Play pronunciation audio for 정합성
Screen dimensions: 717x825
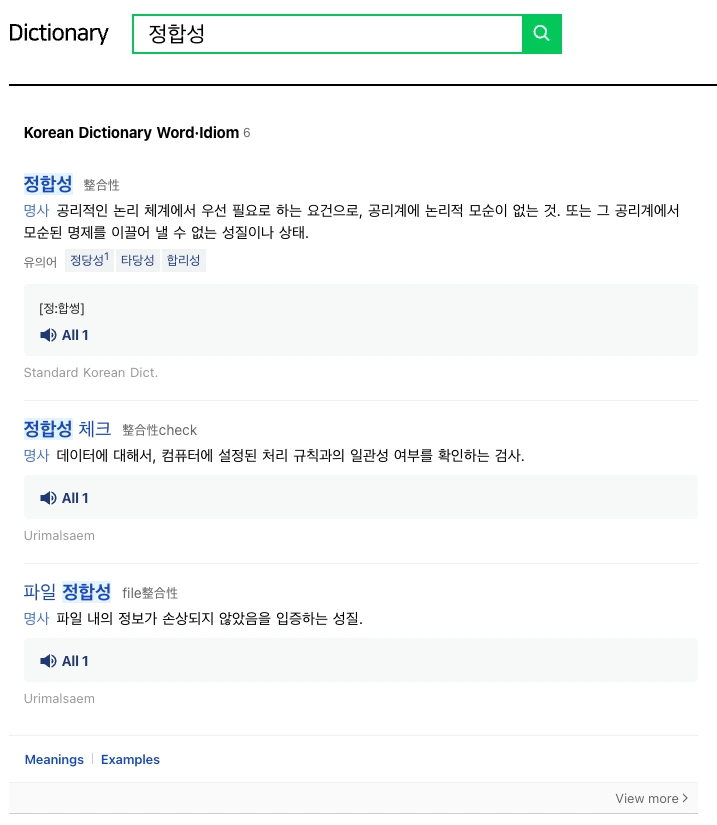tap(48, 335)
